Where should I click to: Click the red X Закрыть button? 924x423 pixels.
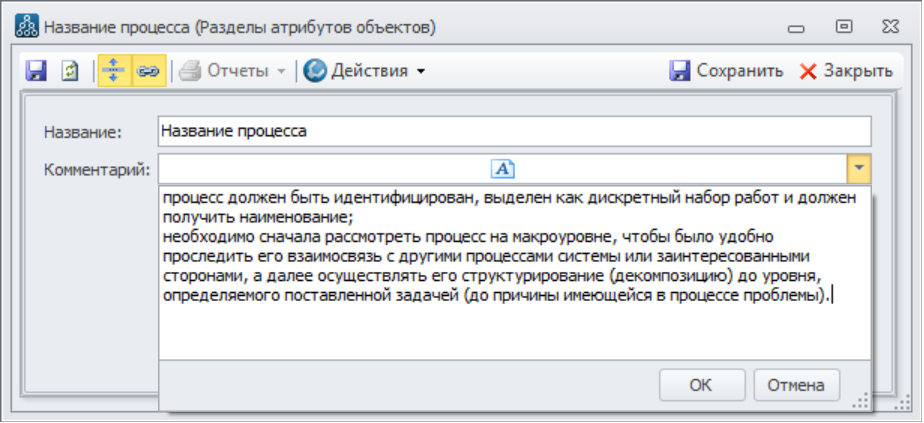(x=845, y=71)
